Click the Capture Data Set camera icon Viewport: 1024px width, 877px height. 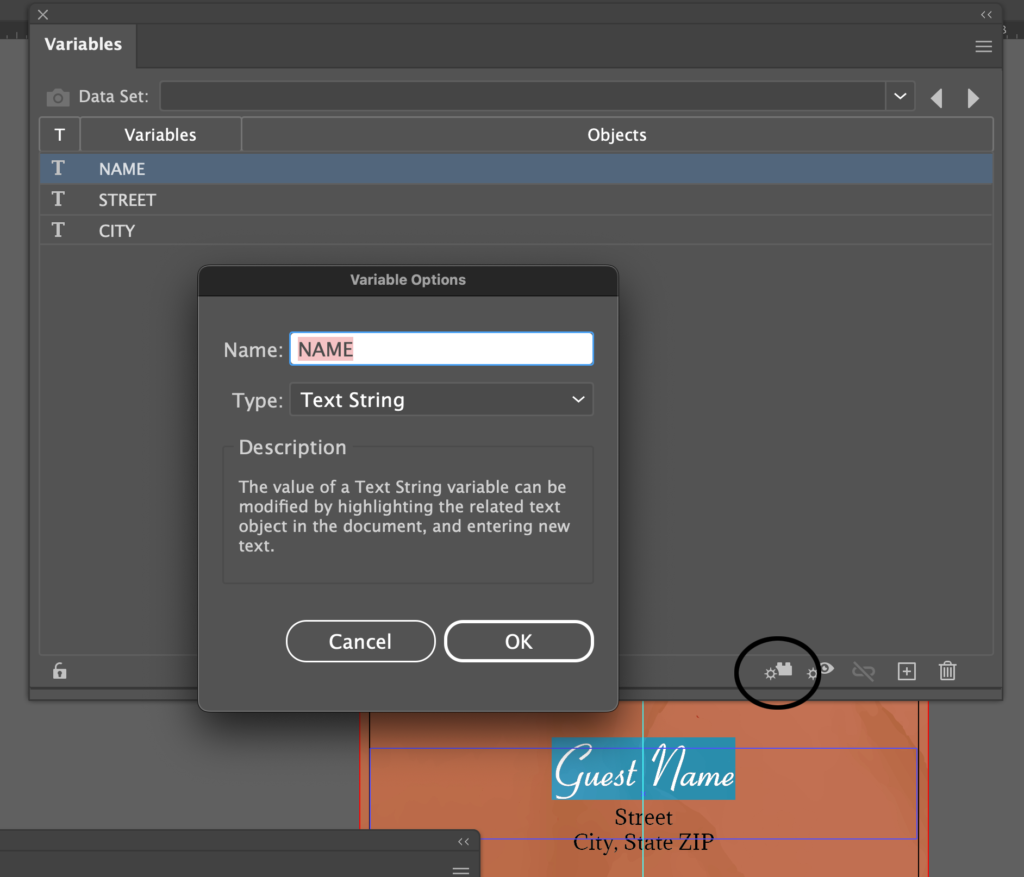tap(57, 97)
